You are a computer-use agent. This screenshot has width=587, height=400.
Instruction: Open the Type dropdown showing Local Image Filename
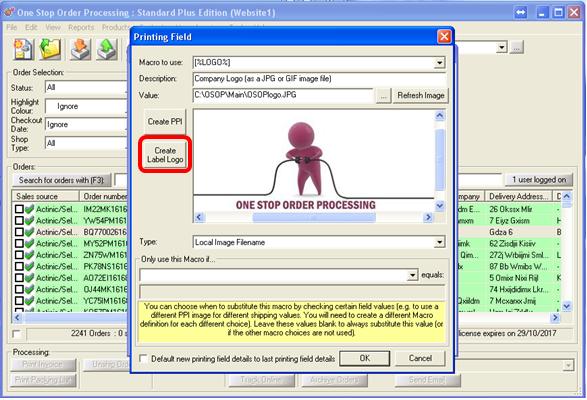coord(440,243)
